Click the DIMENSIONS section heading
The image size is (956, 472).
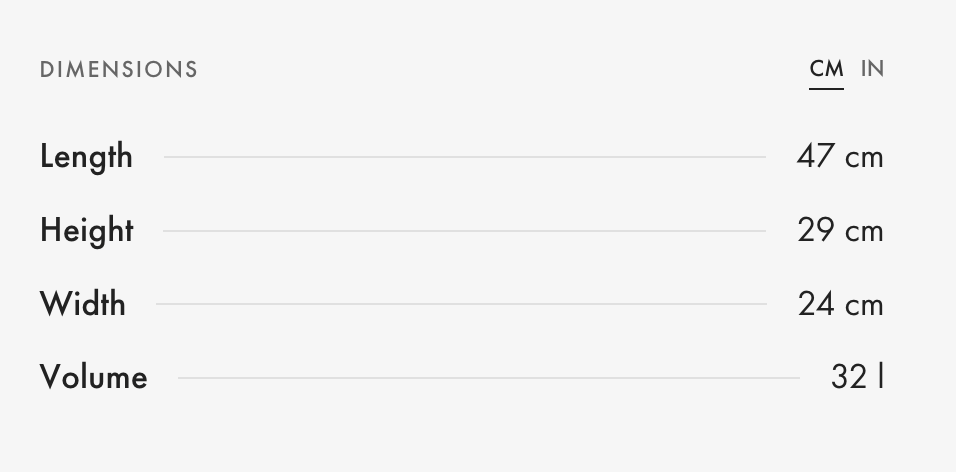[119, 70]
